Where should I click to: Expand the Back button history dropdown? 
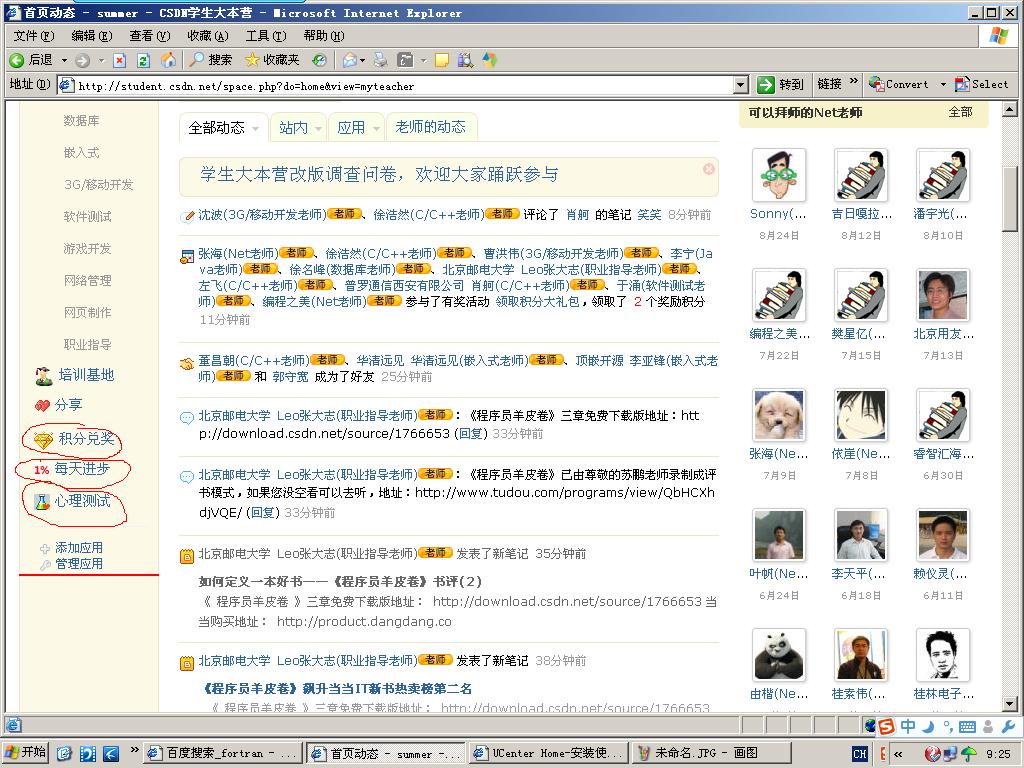point(64,60)
